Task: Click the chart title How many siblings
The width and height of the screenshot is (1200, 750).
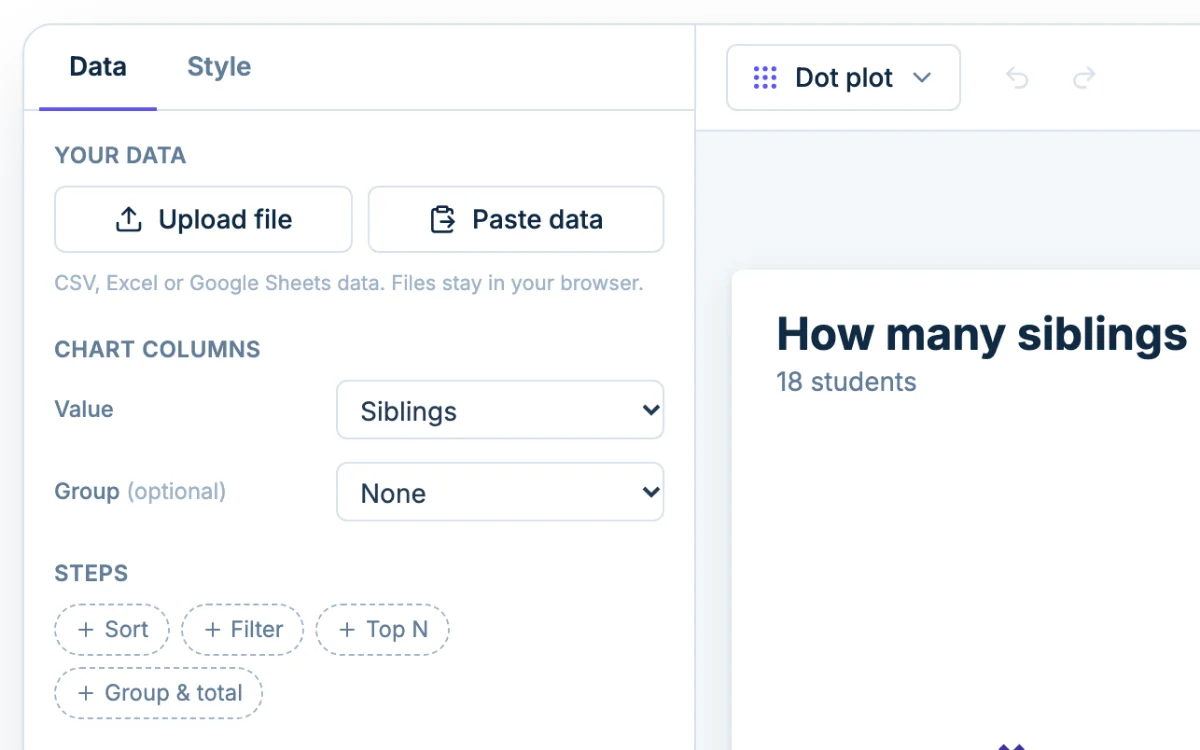Action: 981,334
